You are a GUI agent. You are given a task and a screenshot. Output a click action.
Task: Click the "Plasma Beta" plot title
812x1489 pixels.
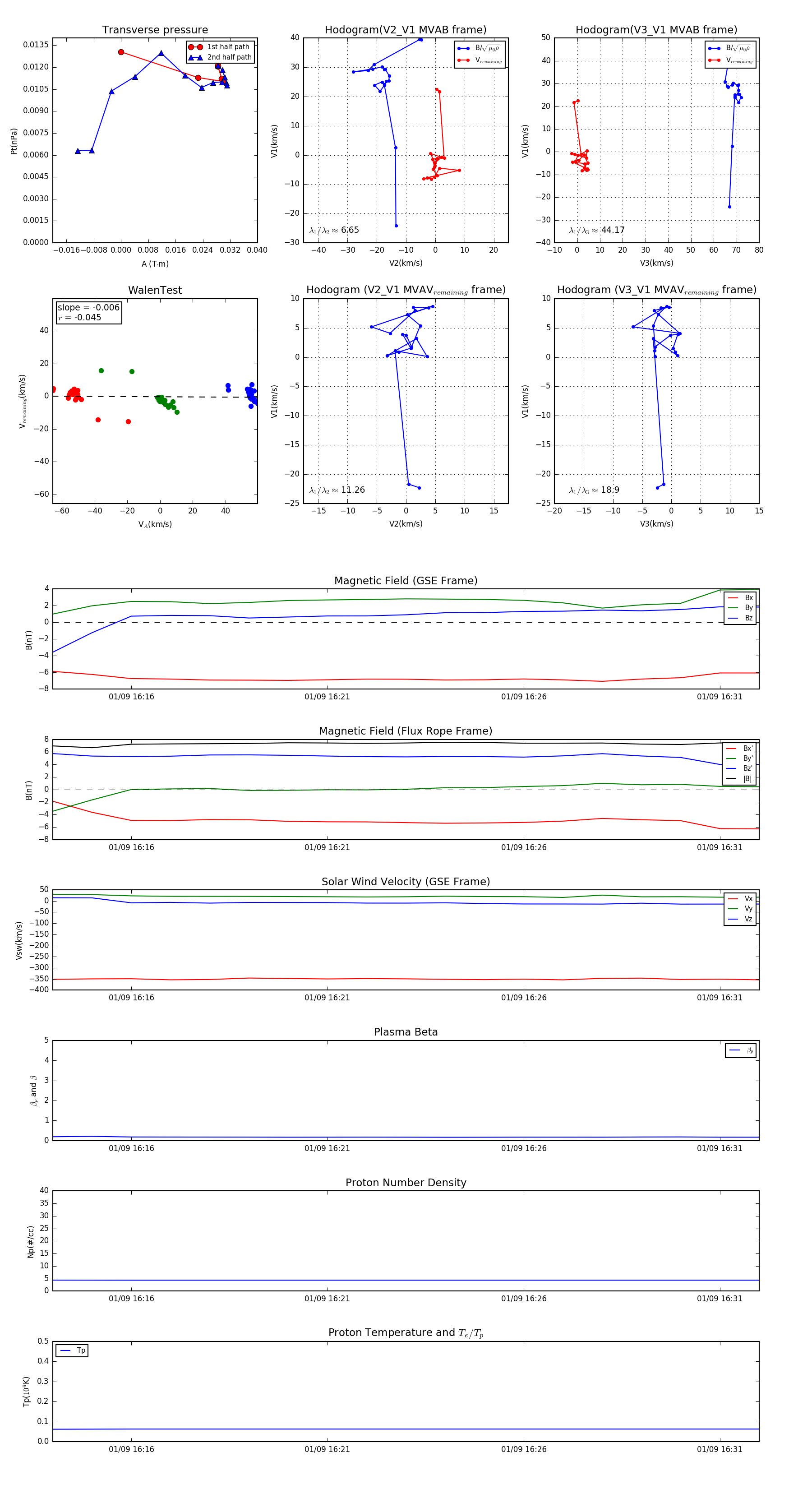pos(406,1032)
